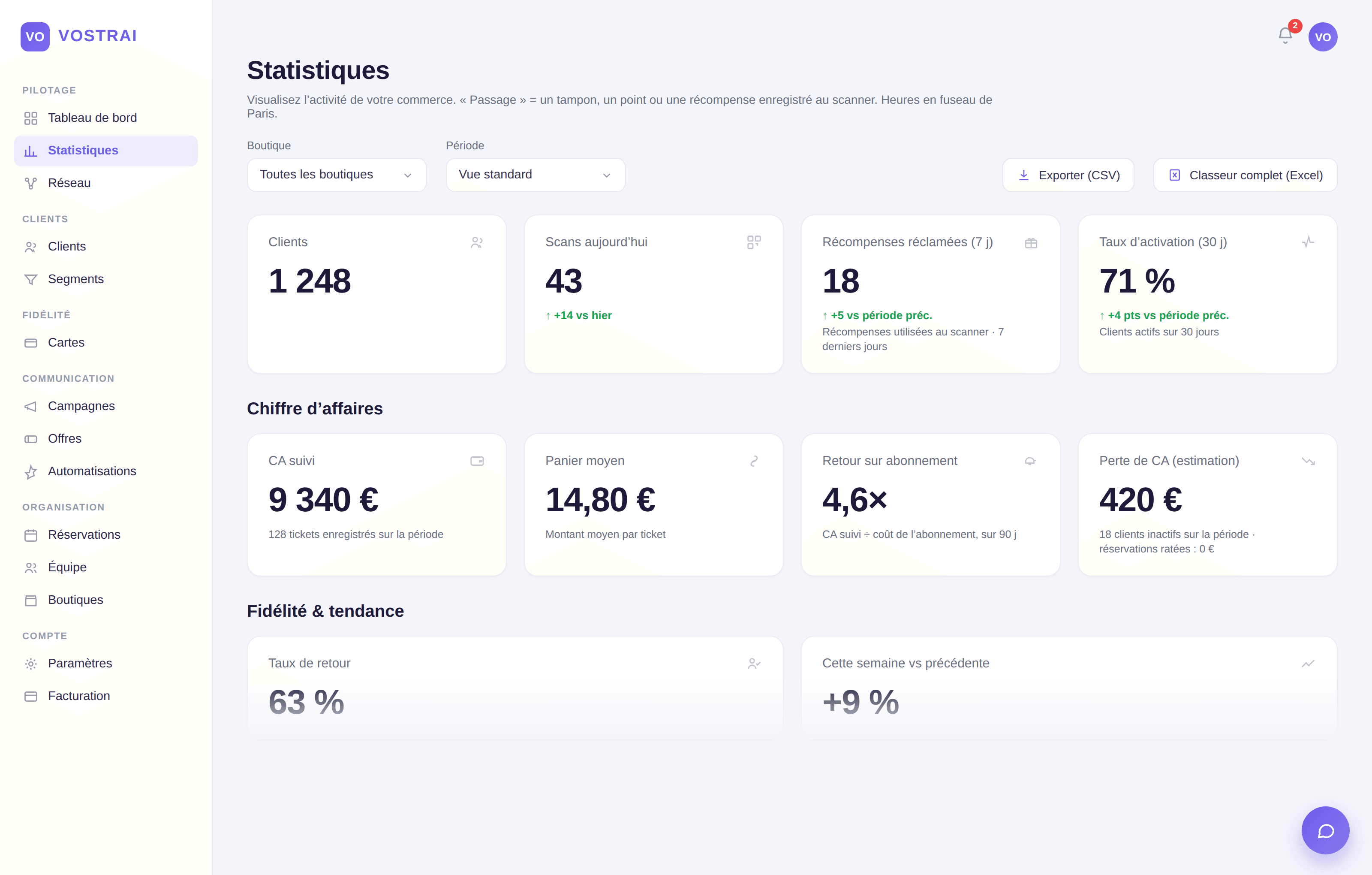Image resolution: width=1372 pixels, height=875 pixels.
Task: Select Statistiques in the sidebar
Action: point(106,151)
